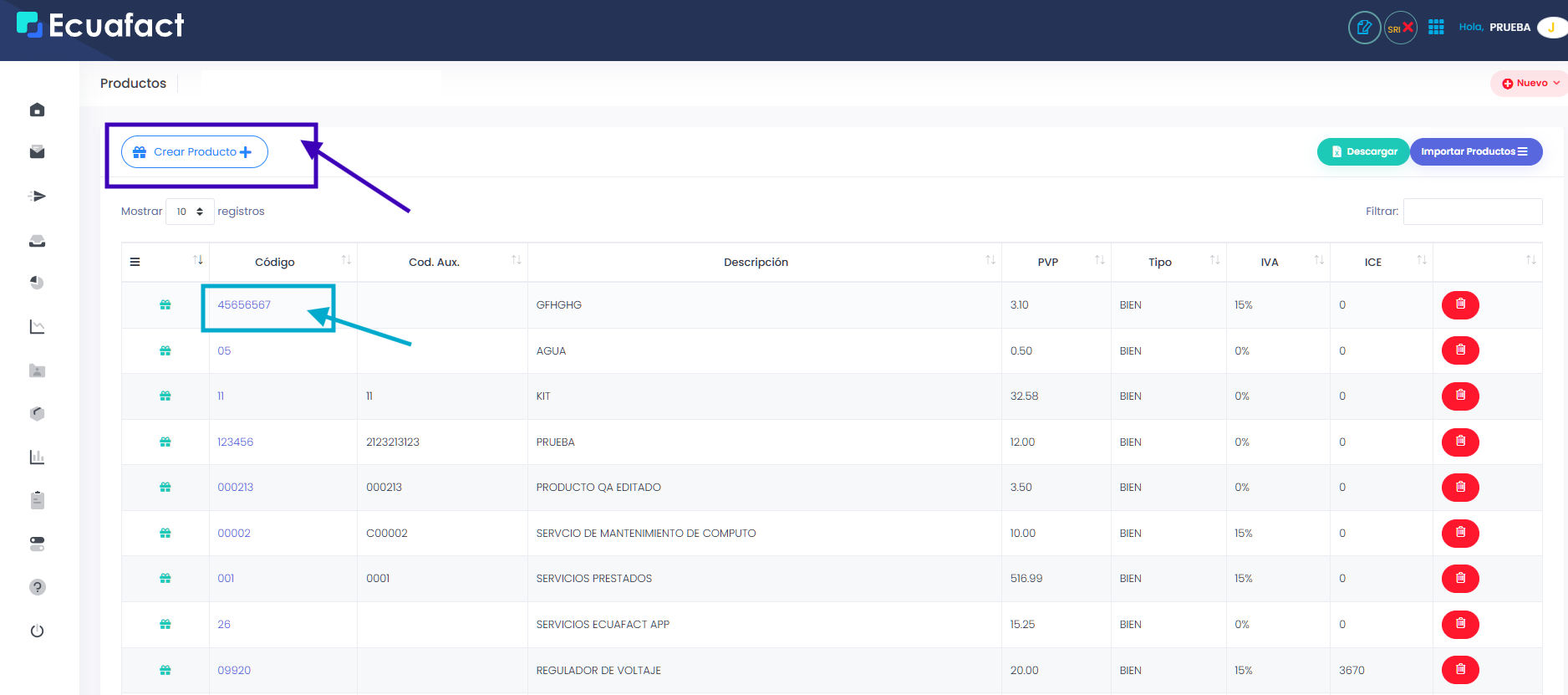The image size is (1568, 695).
Task: Expand the Nuevo dropdown menu
Action: click(x=1530, y=84)
